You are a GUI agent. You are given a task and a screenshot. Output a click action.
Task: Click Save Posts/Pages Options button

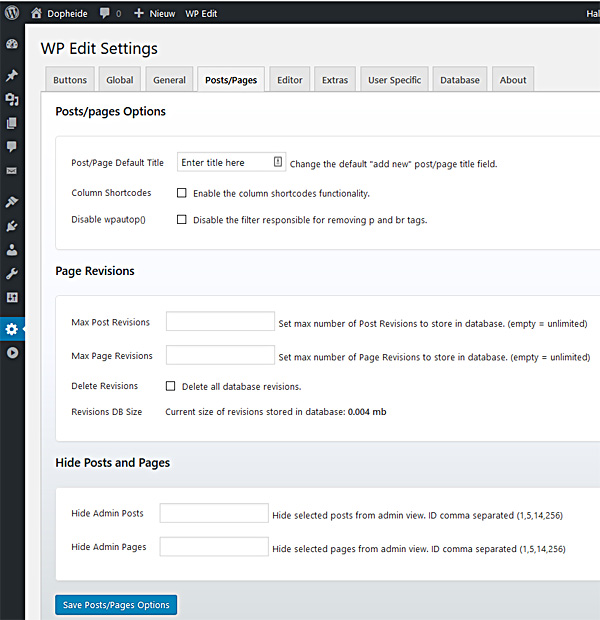[x=116, y=605]
